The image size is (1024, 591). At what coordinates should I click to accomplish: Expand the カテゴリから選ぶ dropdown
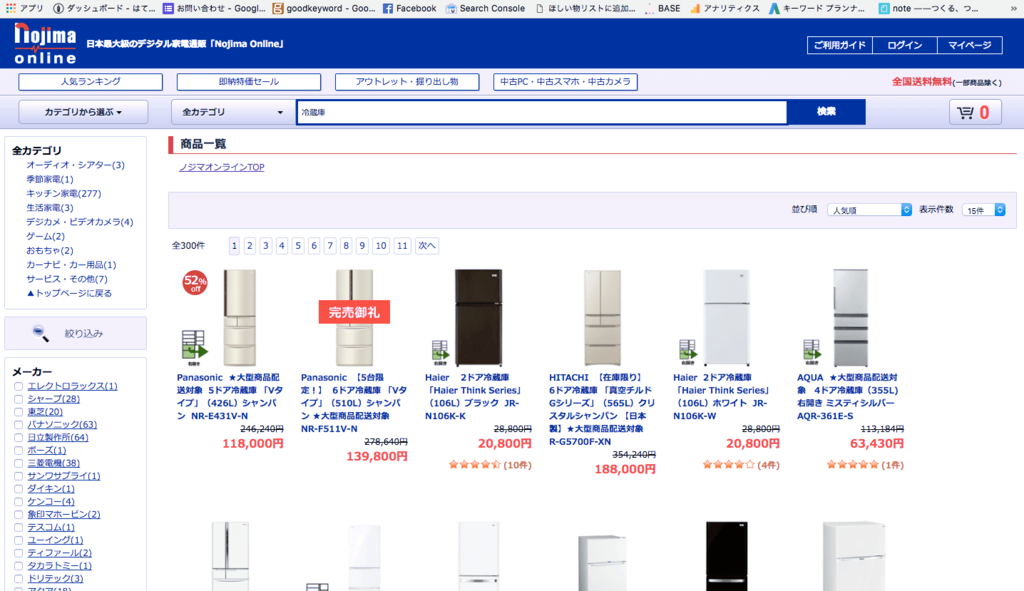click(83, 112)
